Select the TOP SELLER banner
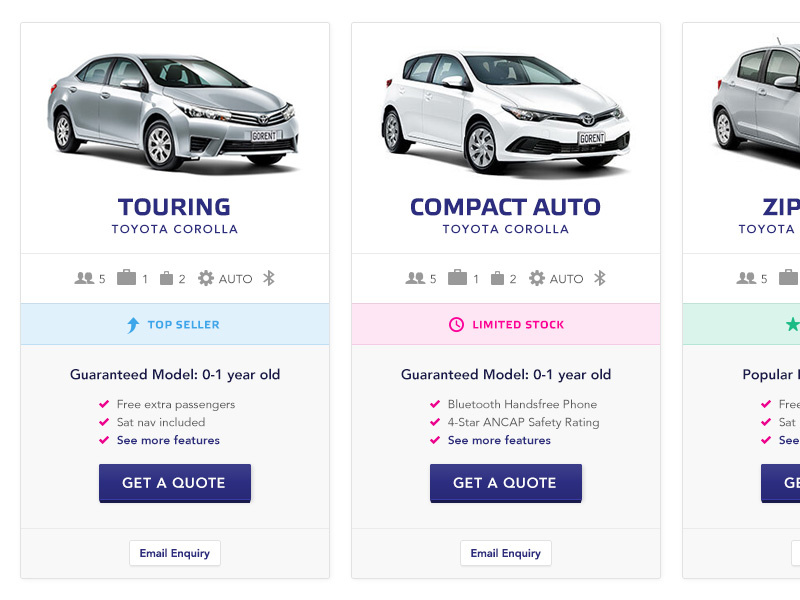Screen dimensions: 800x600 [175, 324]
